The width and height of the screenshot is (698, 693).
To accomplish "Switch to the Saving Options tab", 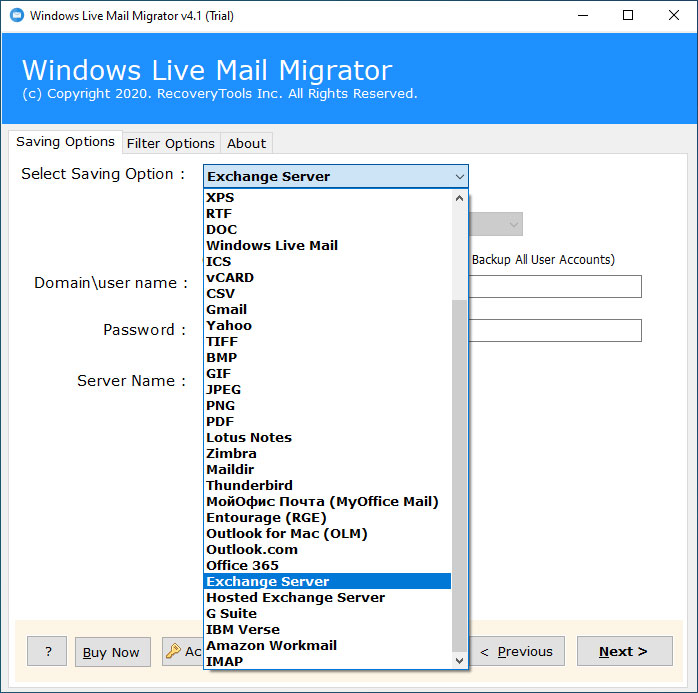I will point(65,142).
